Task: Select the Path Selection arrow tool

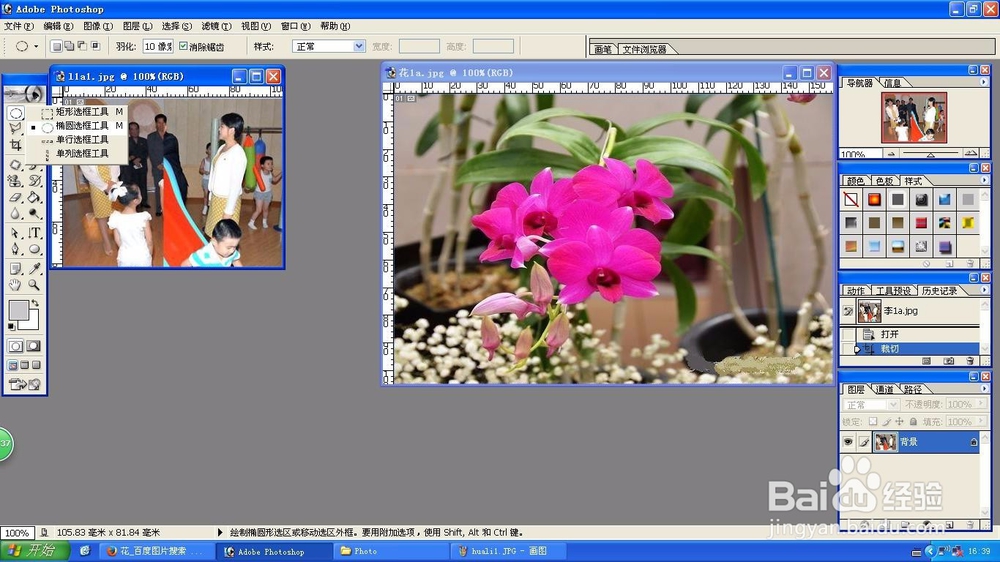Action: coord(16,233)
